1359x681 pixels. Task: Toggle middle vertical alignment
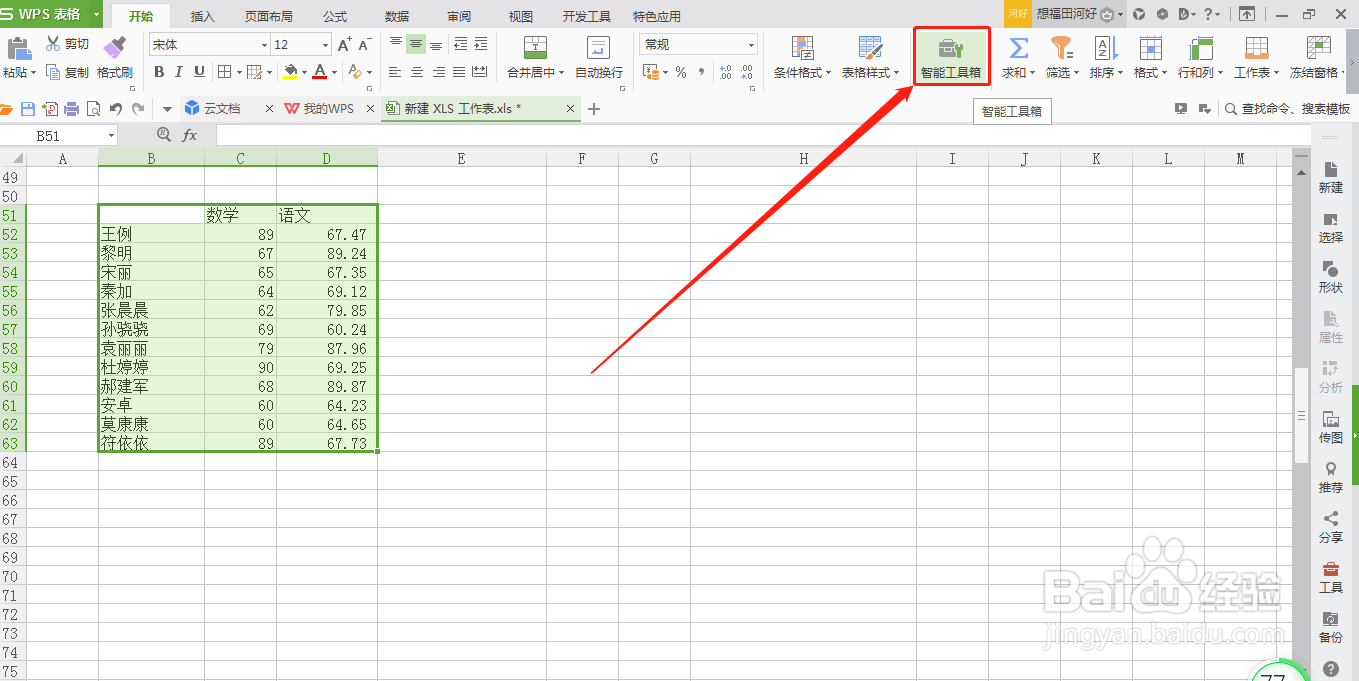tap(416, 44)
